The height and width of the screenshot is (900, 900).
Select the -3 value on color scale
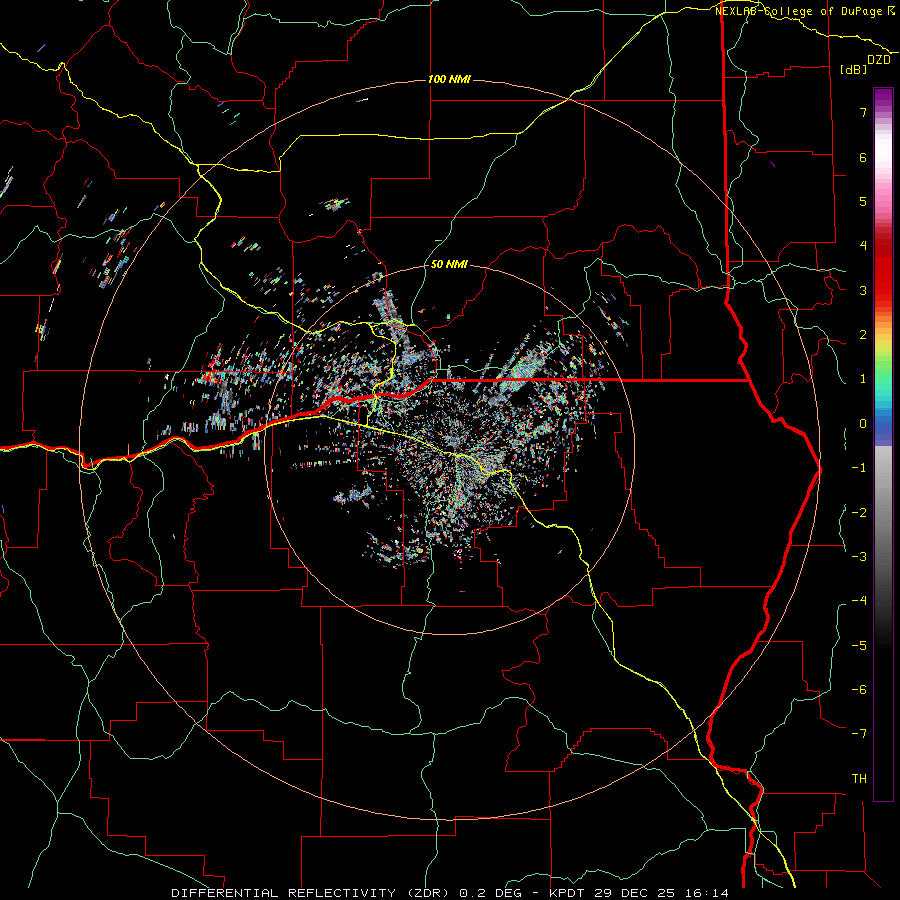click(859, 557)
